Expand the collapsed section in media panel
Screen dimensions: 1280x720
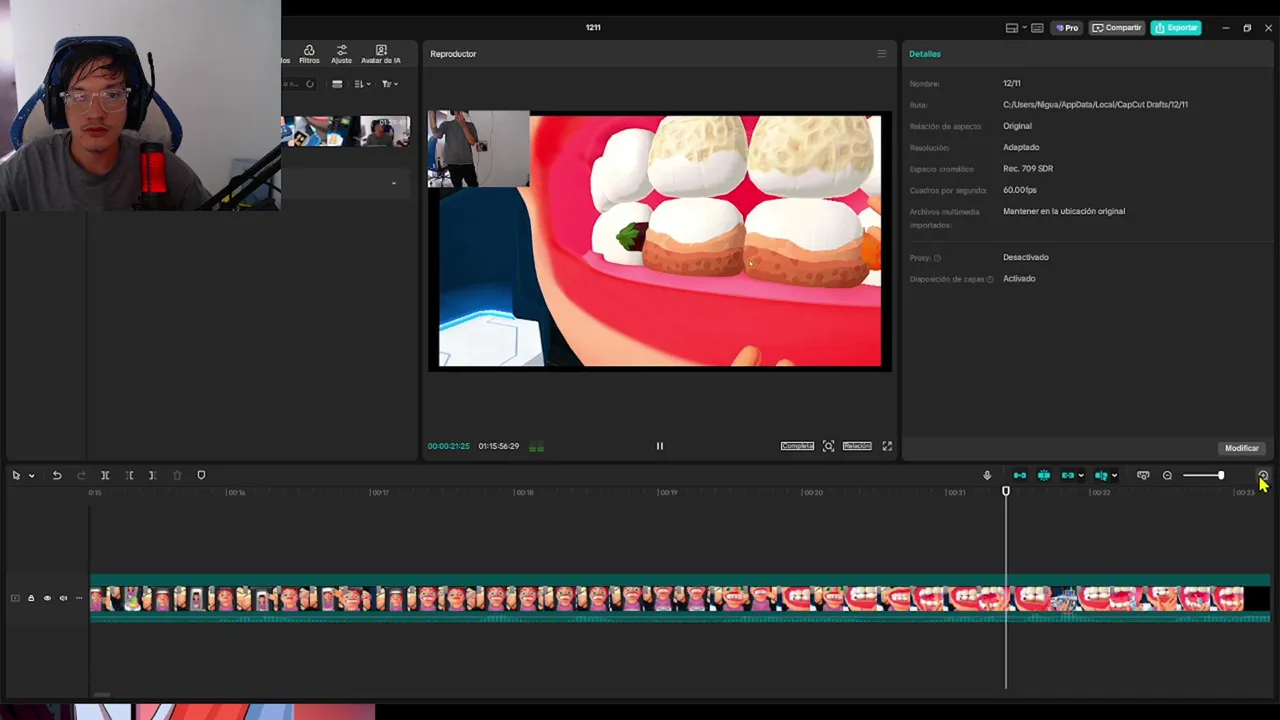pos(393,183)
